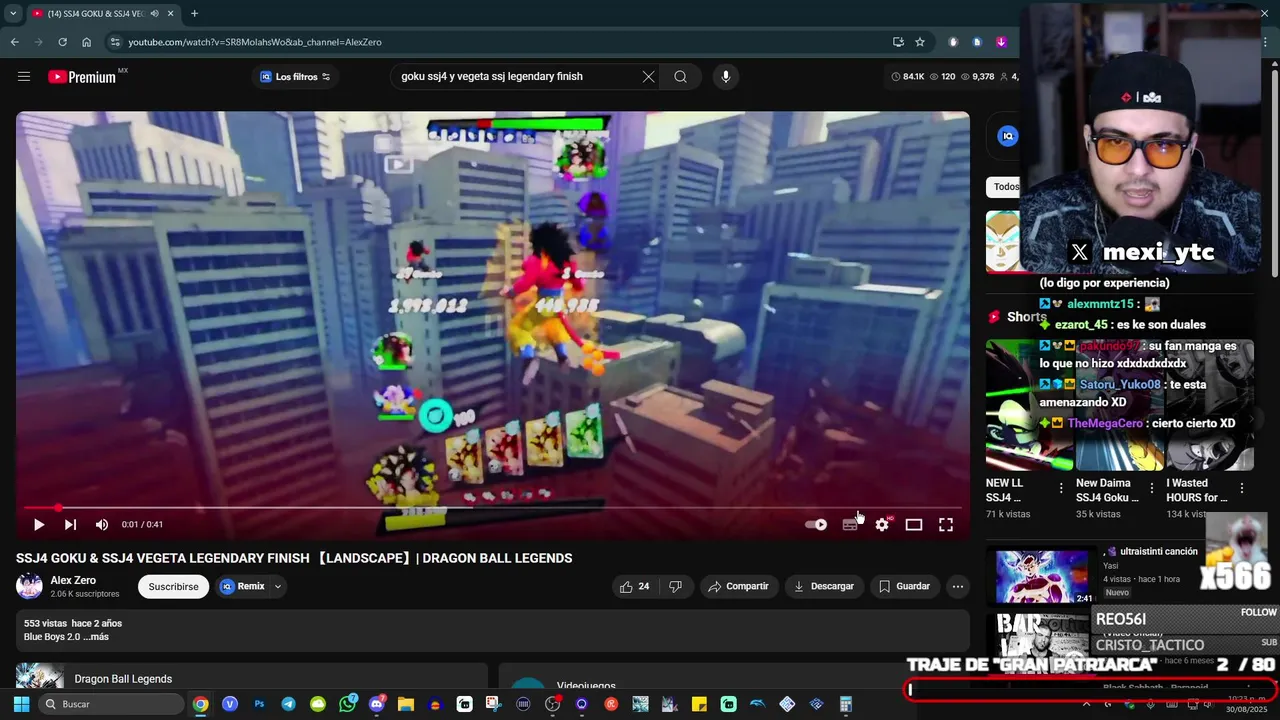This screenshot has height=720, width=1280.
Task: Open NEW LL SSJ4 short options menu
Action: coord(1061,489)
